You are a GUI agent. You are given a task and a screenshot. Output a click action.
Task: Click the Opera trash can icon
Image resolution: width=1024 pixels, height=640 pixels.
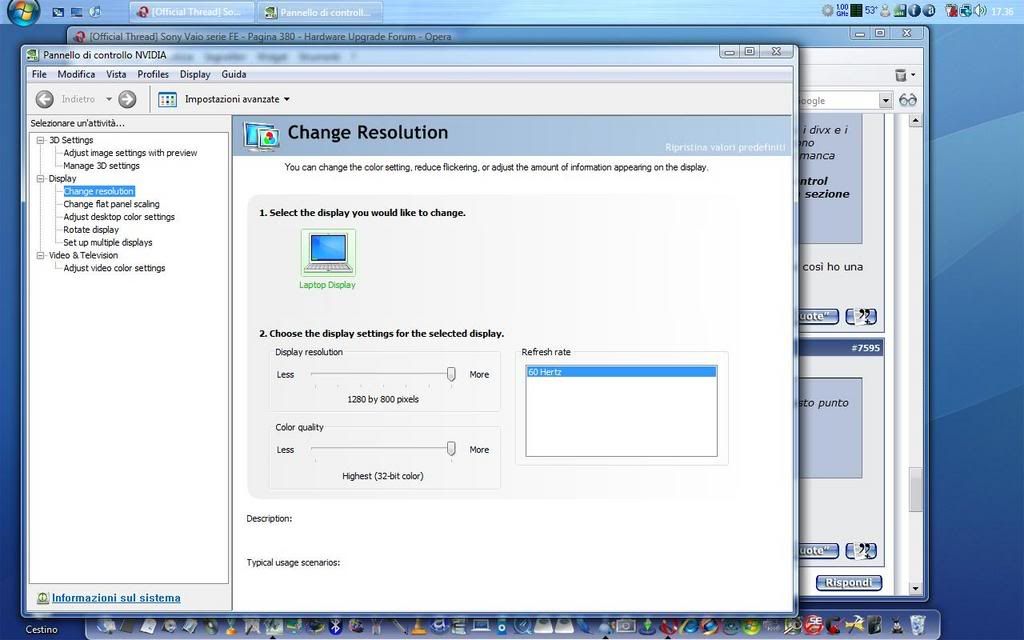[x=900, y=75]
